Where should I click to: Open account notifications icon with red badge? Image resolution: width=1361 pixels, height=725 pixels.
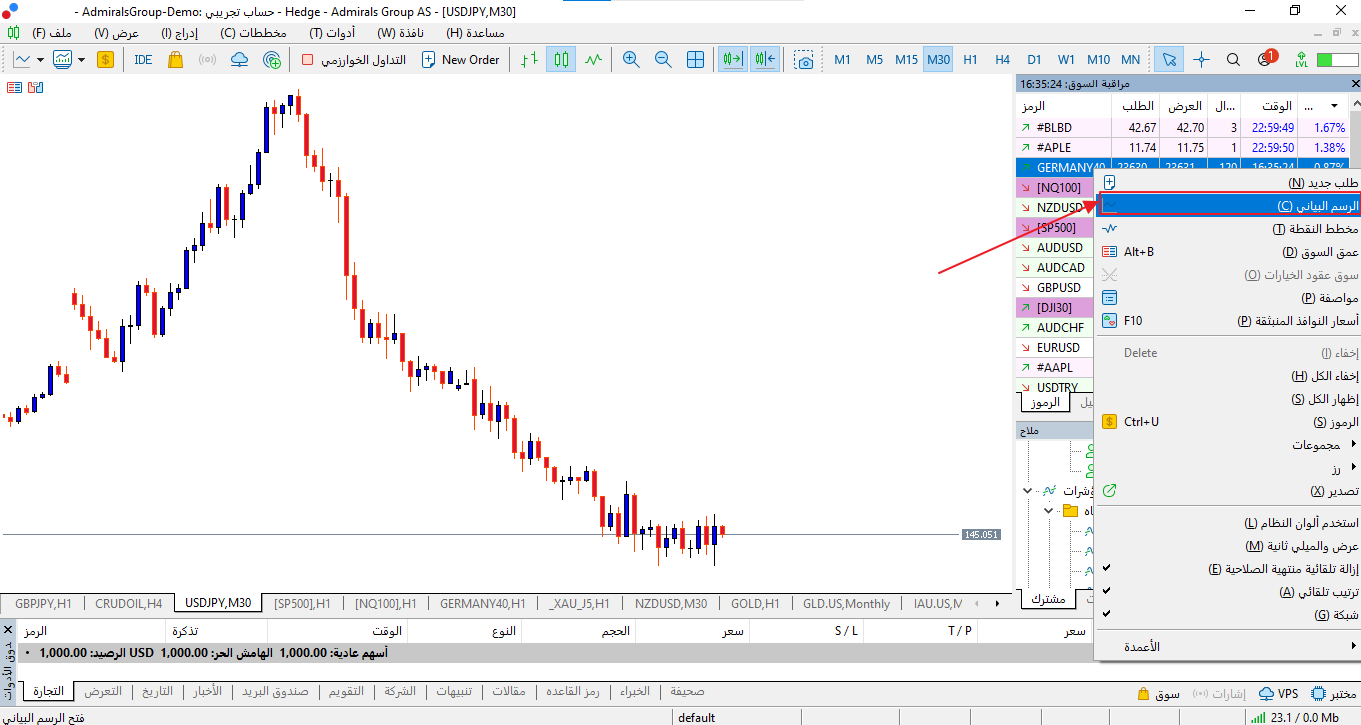click(1267, 58)
